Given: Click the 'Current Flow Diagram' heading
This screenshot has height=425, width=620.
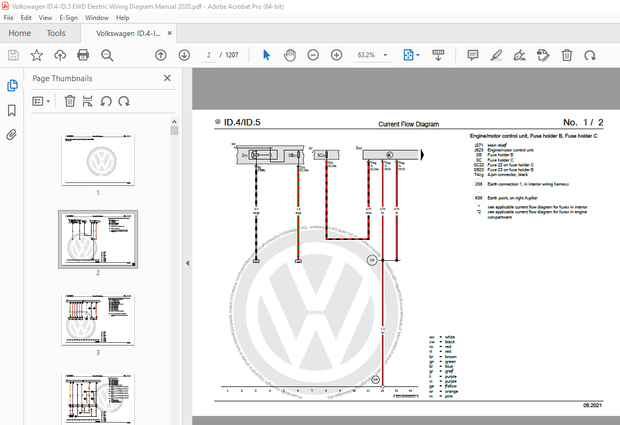Looking at the screenshot, I should (408, 124).
